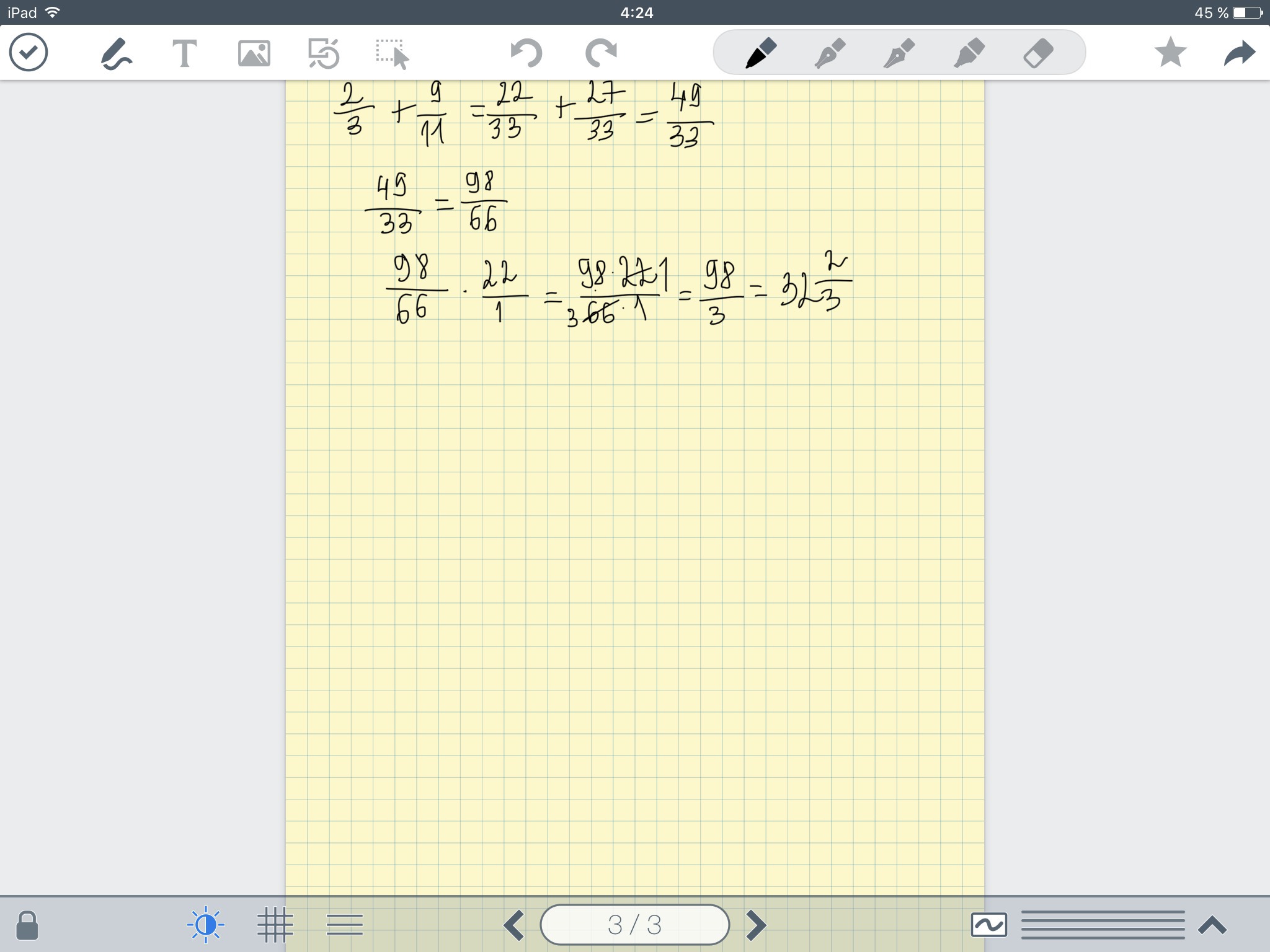Select the highlighter pen
The image size is (1270, 952).
[x=969, y=53]
